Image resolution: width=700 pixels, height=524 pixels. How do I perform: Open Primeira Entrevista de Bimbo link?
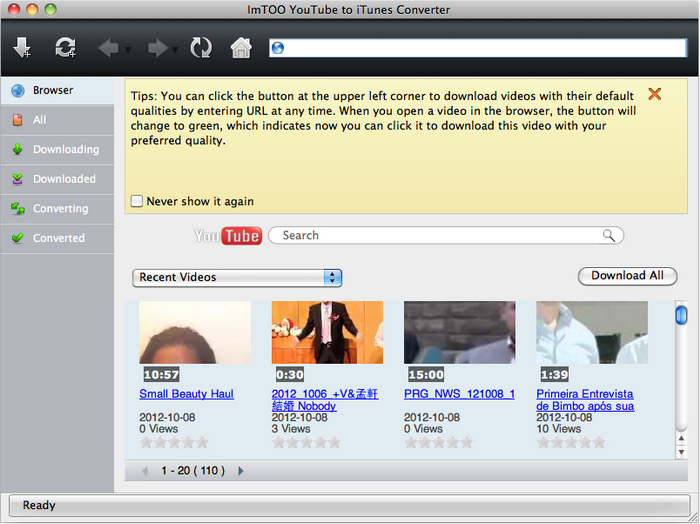(x=585, y=400)
